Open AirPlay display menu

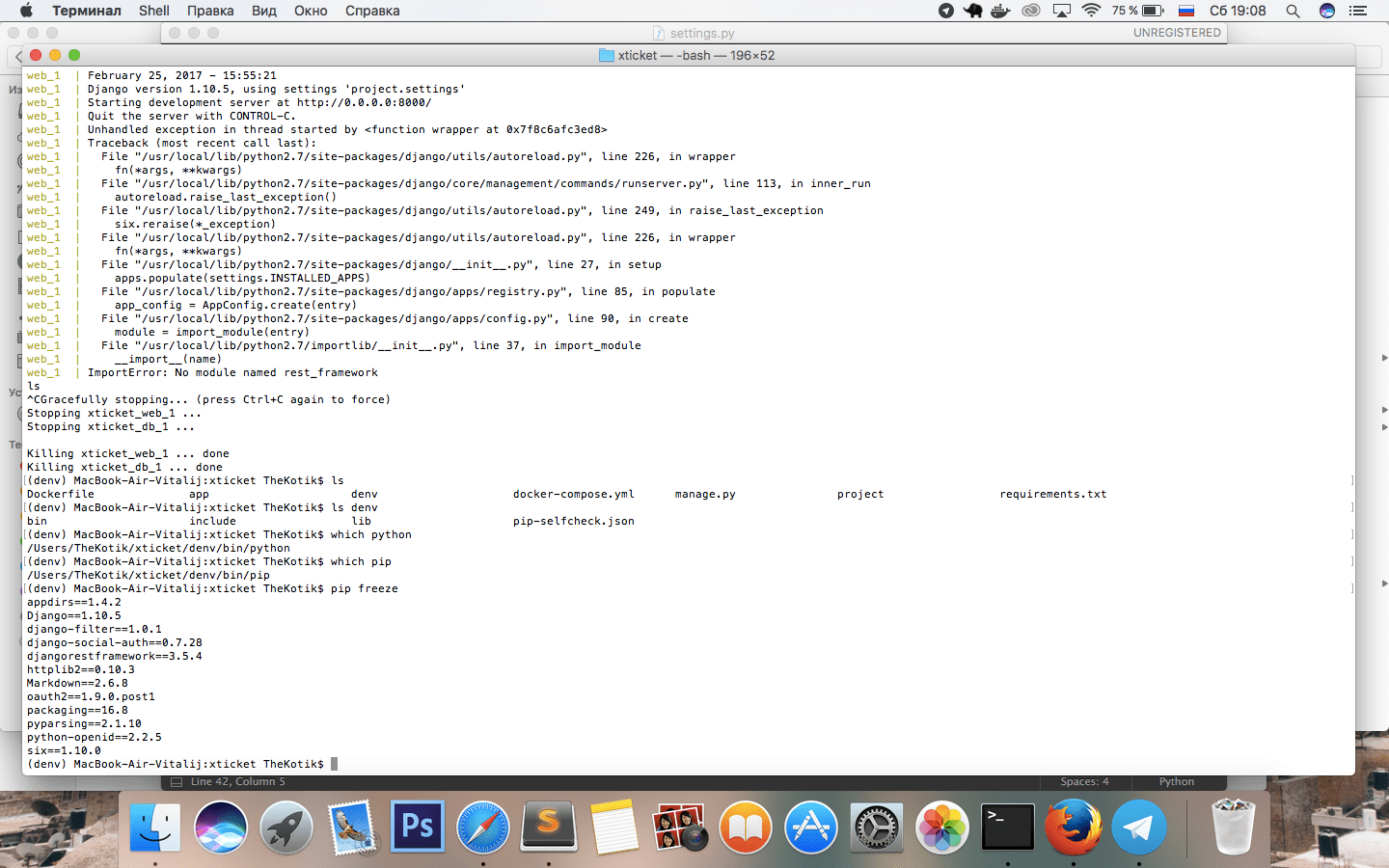[x=1062, y=11]
